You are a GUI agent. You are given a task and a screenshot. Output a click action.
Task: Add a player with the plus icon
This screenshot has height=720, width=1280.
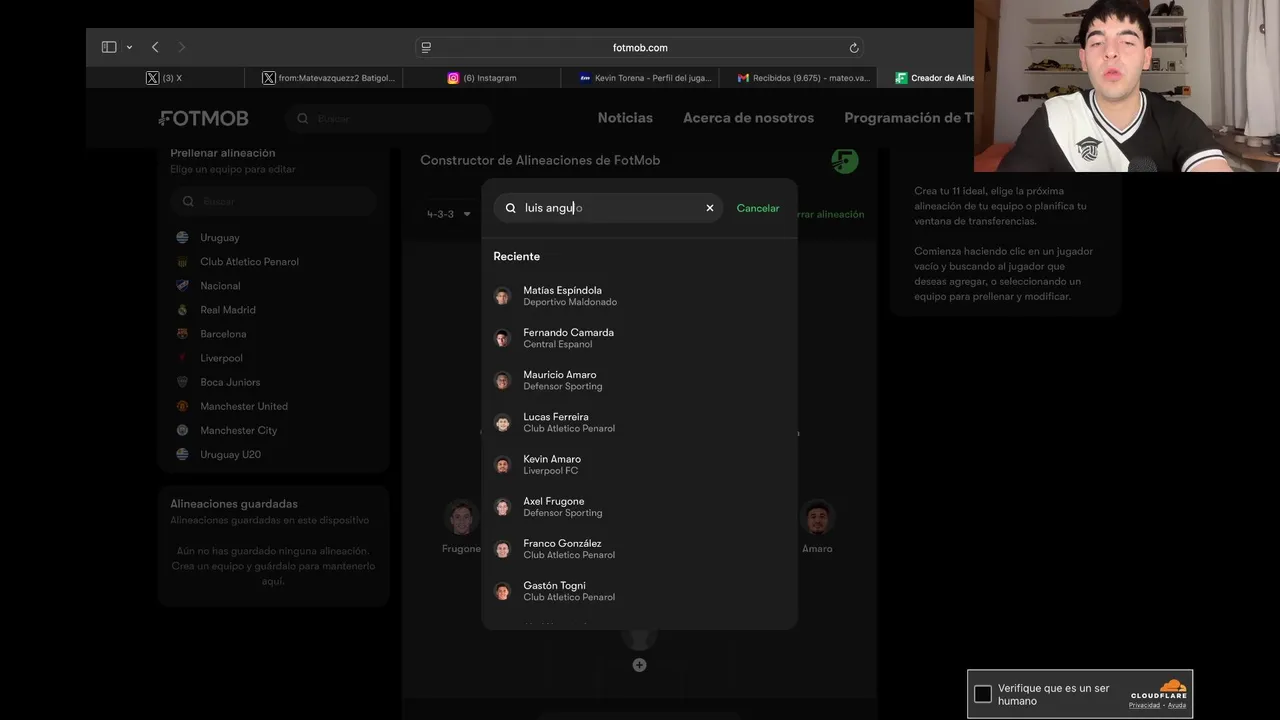(x=639, y=665)
